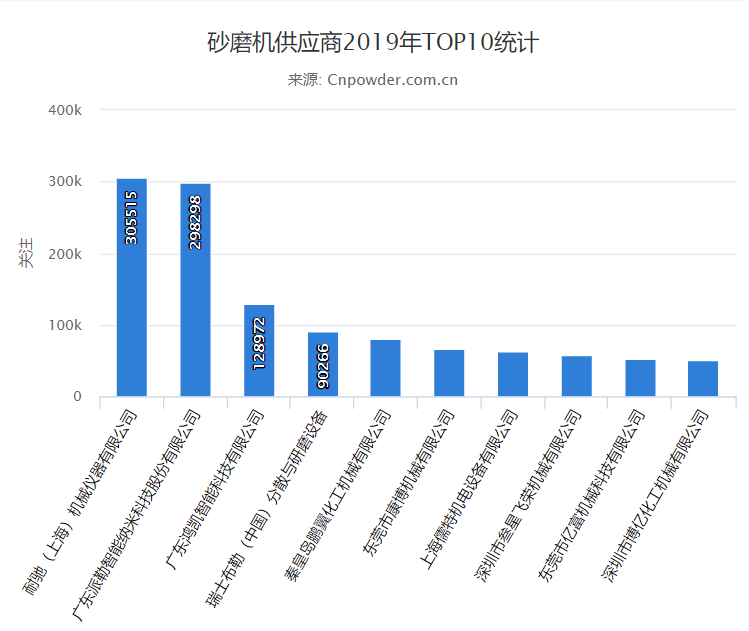
Task: Select the 深圳市博亿化工机械有限公司 bar
Action: point(703,380)
